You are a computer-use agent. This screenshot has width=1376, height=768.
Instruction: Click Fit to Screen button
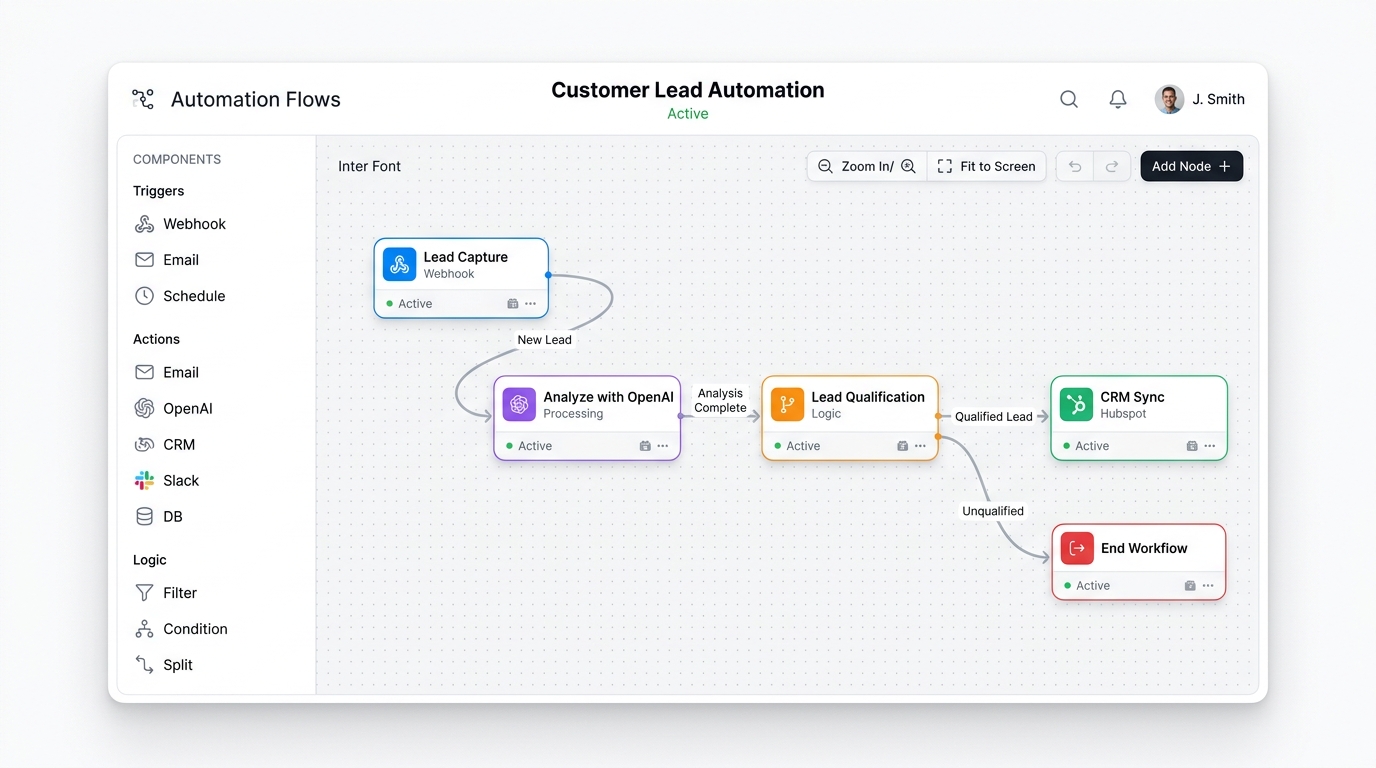coord(986,166)
